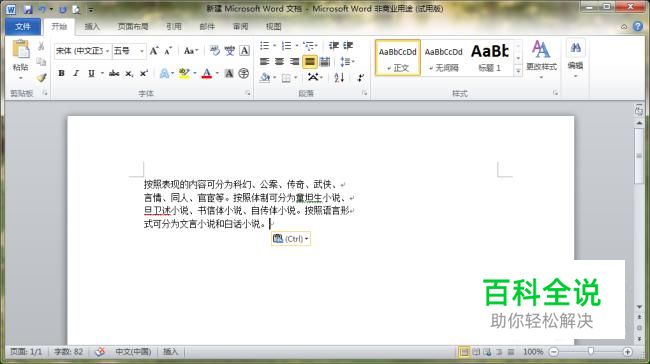Click the vertical scrollbar down arrow
The height and width of the screenshot is (364, 650).
tap(639, 307)
